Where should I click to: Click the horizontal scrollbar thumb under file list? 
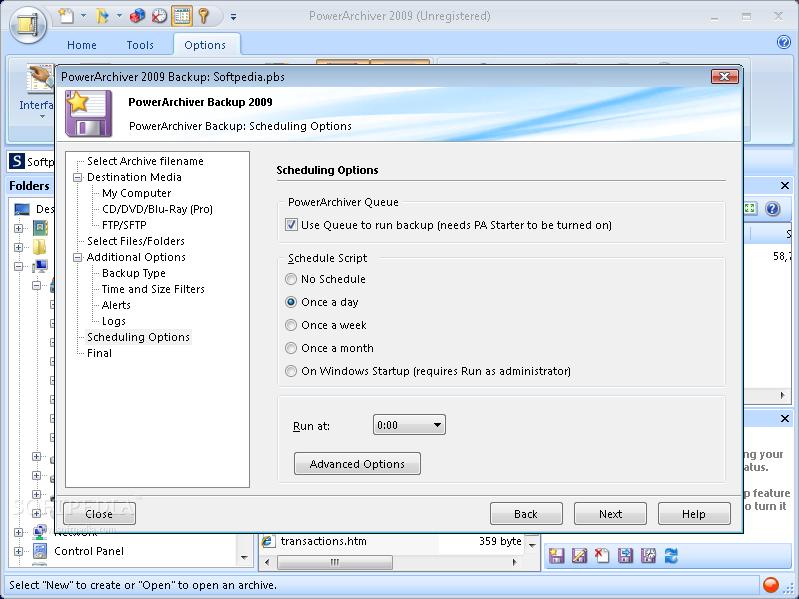click(335, 562)
